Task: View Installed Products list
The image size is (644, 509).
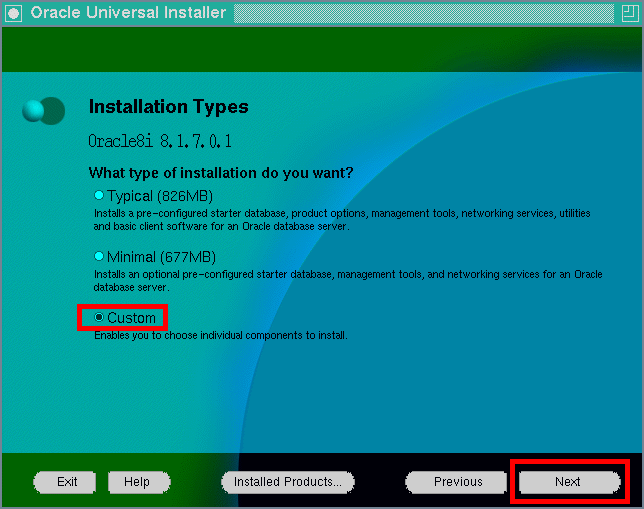Action: coord(287,482)
